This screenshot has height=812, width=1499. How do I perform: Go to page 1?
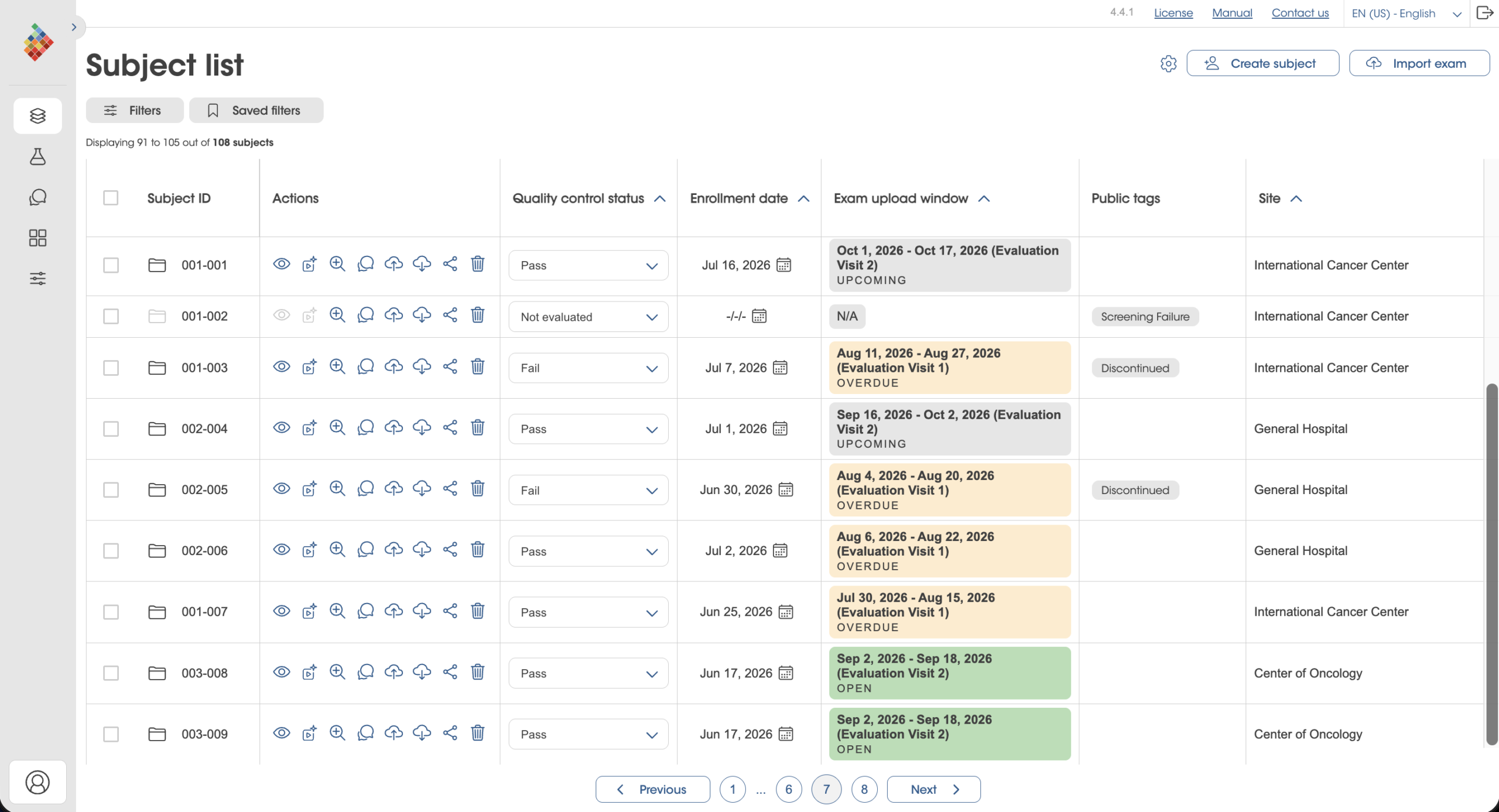pos(733,789)
